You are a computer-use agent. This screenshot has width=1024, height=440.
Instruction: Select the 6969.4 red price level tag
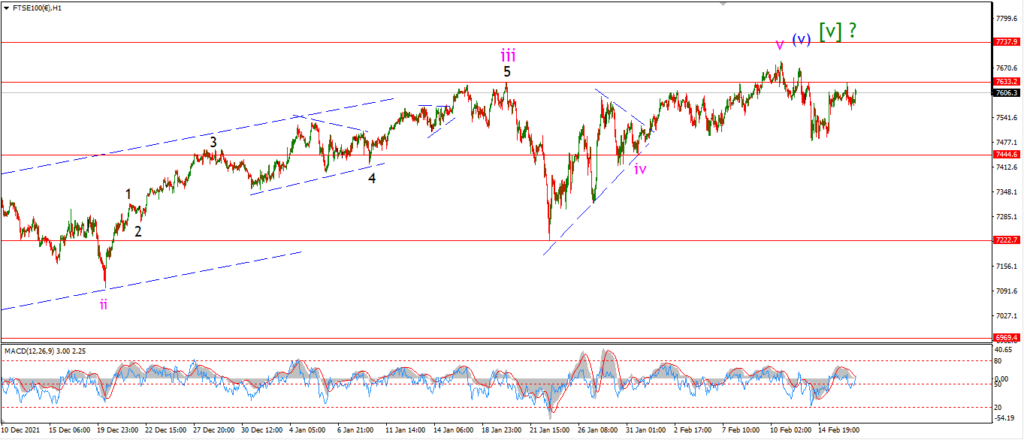(1007, 338)
